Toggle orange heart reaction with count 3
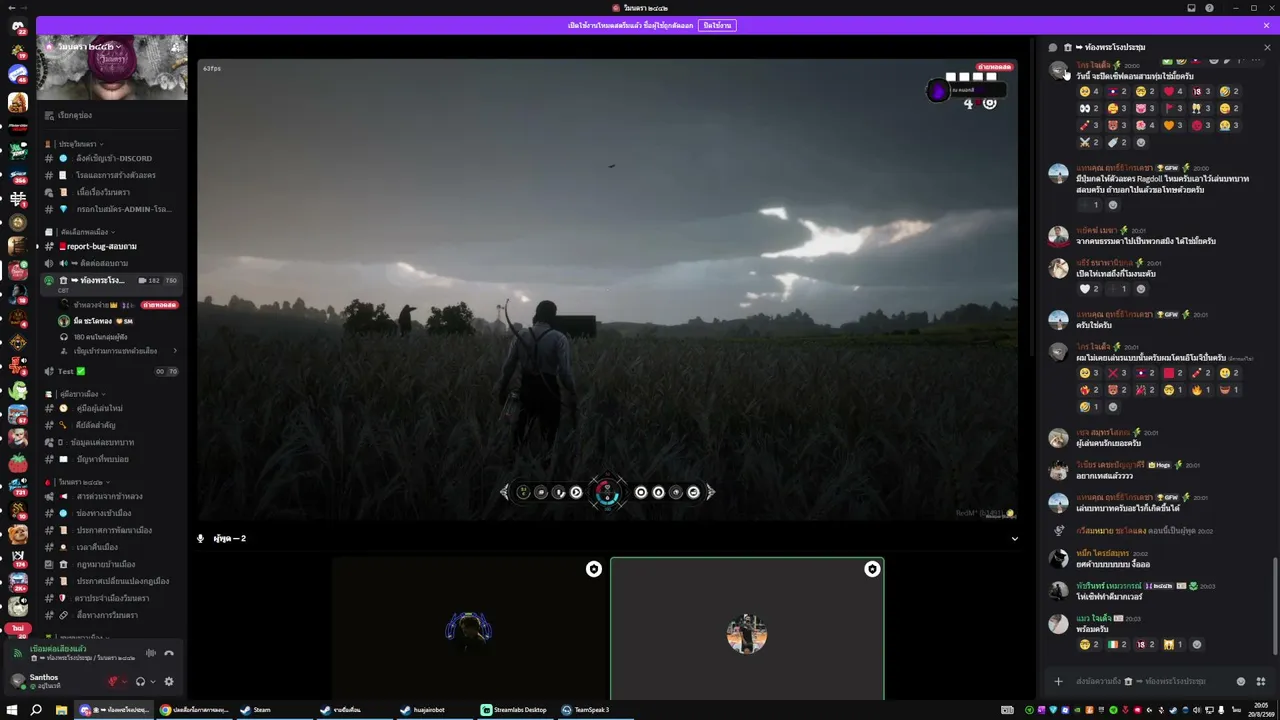This screenshot has height=720, width=1280. tap(1172, 126)
